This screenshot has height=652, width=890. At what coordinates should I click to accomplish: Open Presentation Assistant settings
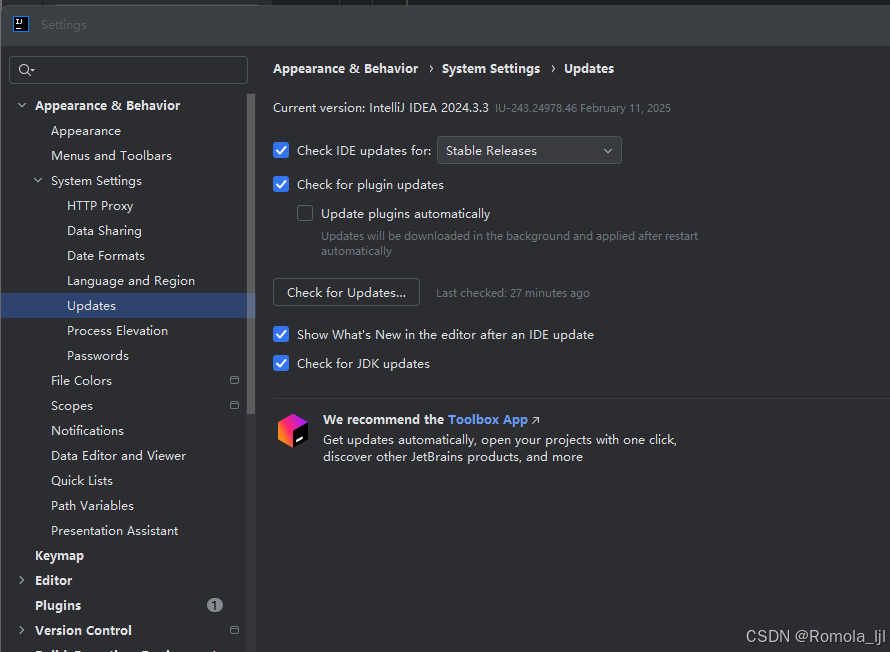(x=115, y=530)
